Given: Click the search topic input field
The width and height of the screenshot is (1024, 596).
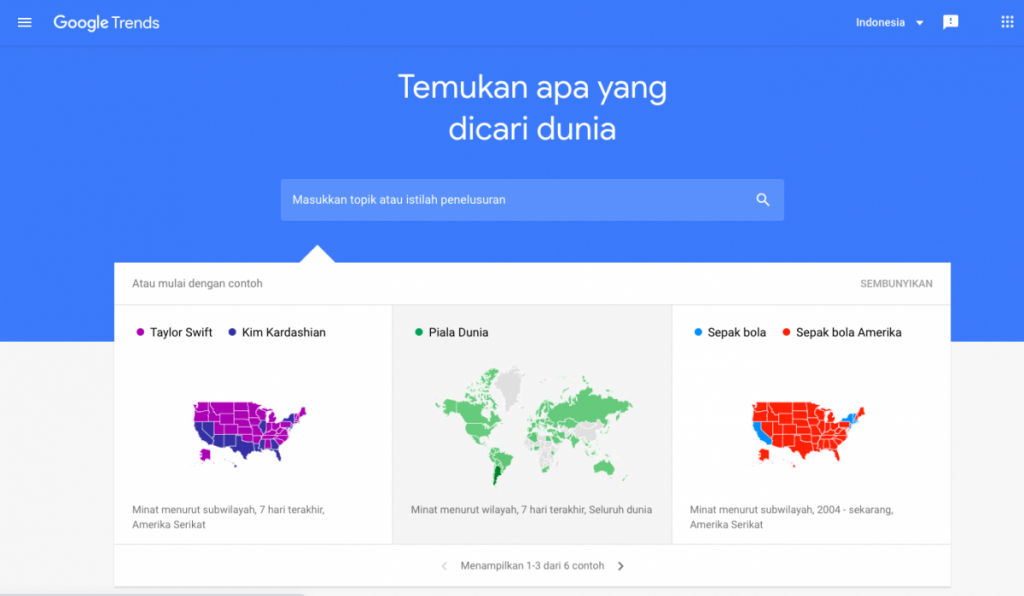Looking at the screenshot, I should tap(500, 199).
